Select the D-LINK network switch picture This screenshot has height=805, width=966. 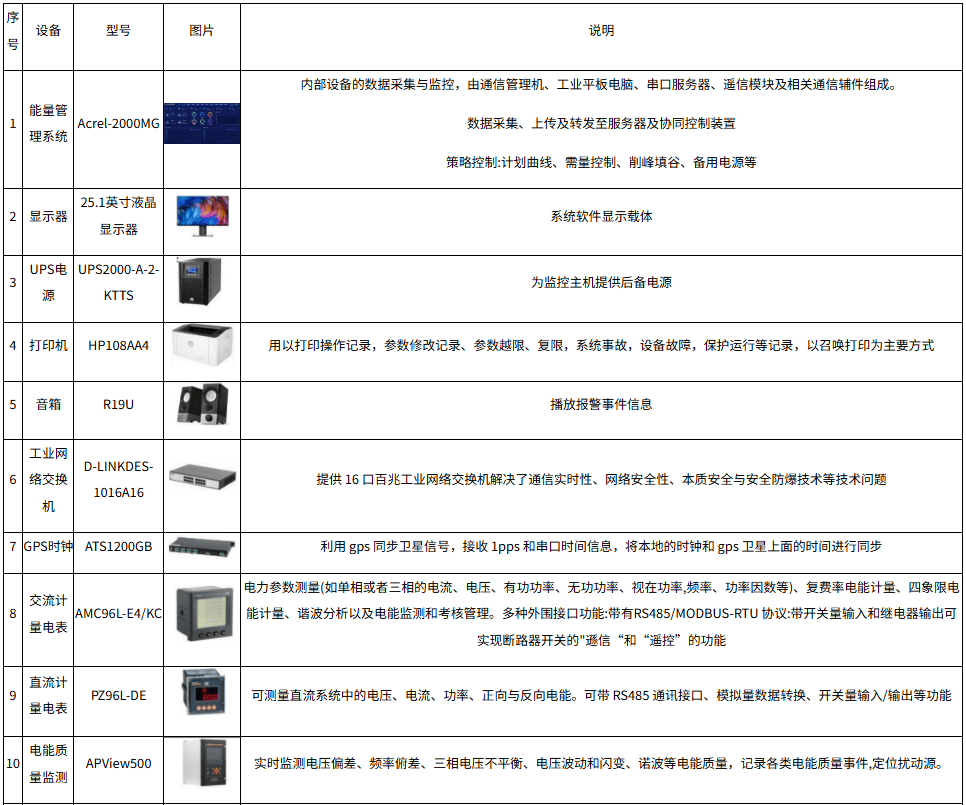201,479
